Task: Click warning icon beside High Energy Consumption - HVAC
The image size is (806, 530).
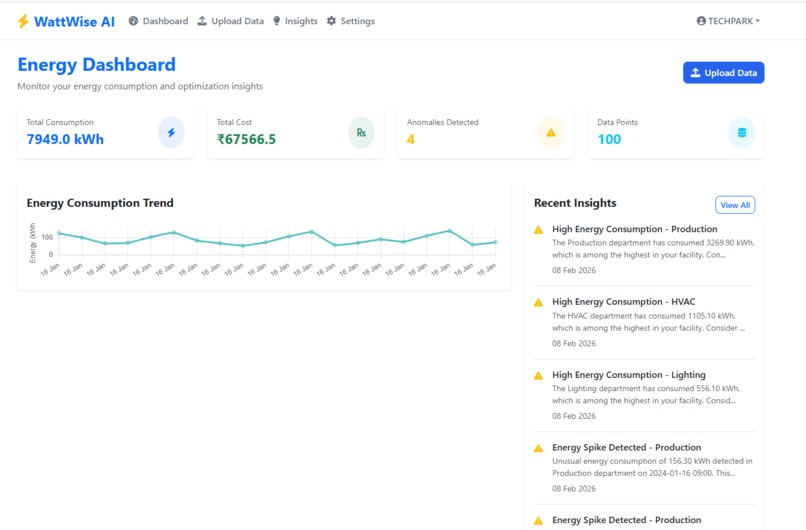Action: (538, 302)
